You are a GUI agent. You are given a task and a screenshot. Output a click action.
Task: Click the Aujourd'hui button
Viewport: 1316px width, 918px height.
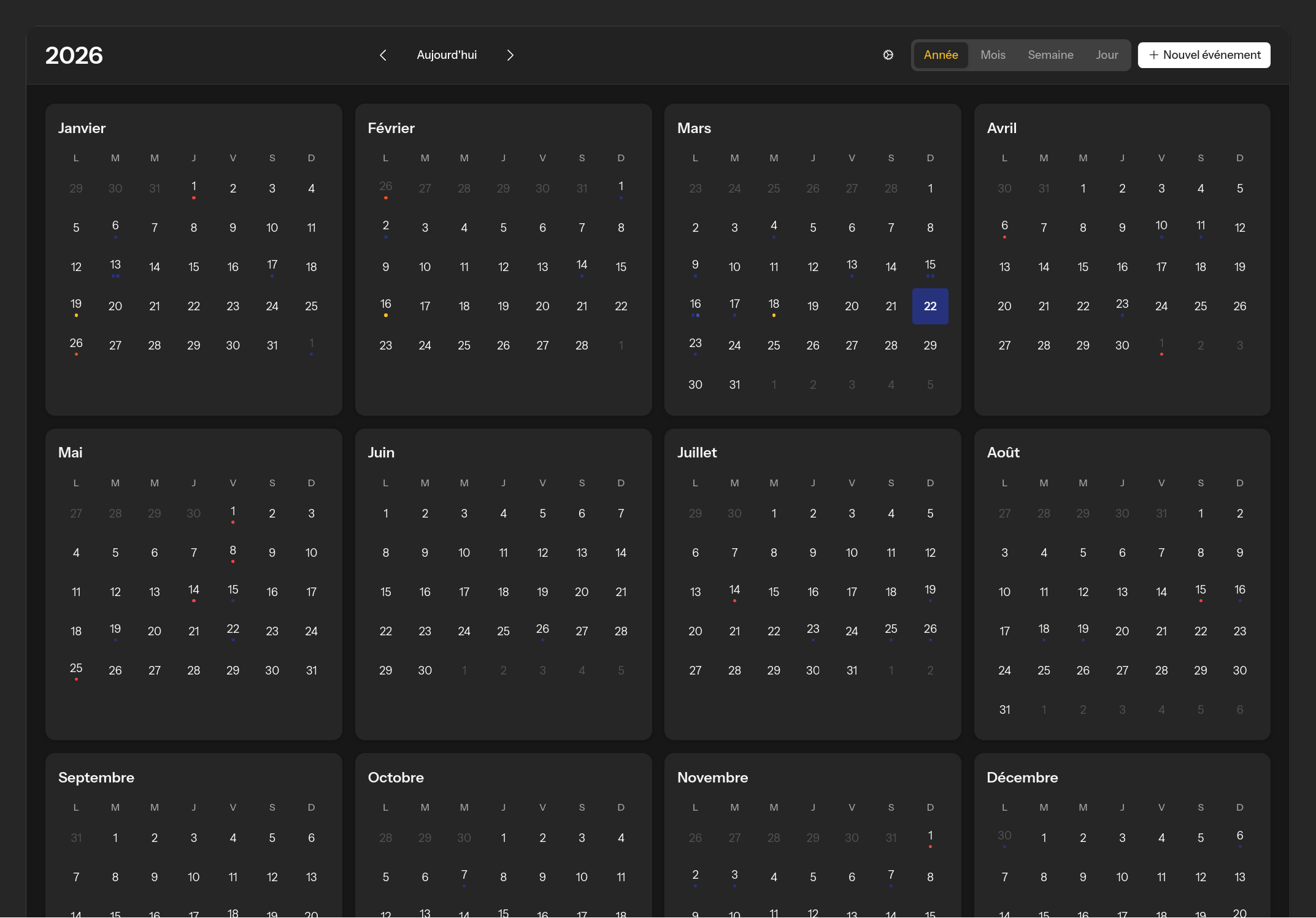pyautogui.click(x=447, y=55)
